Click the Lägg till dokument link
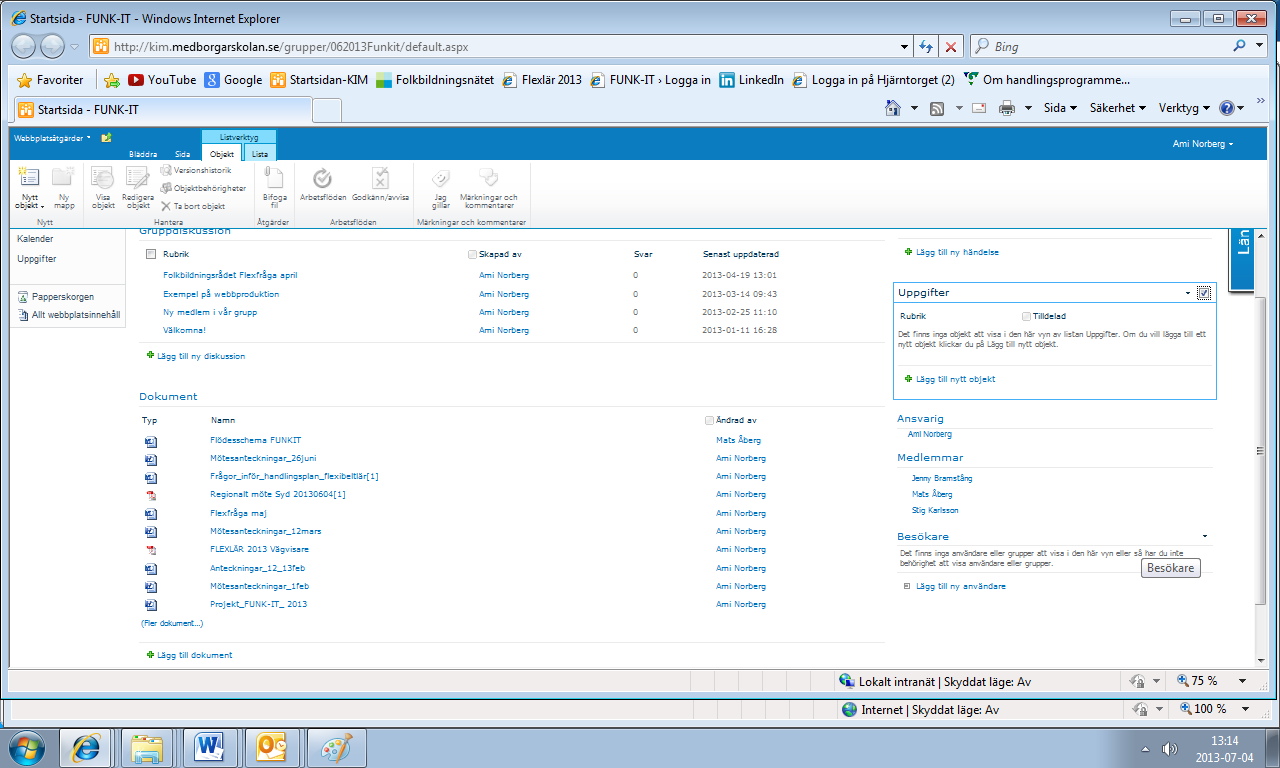The image size is (1280, 768). click(x=194, y=655)
